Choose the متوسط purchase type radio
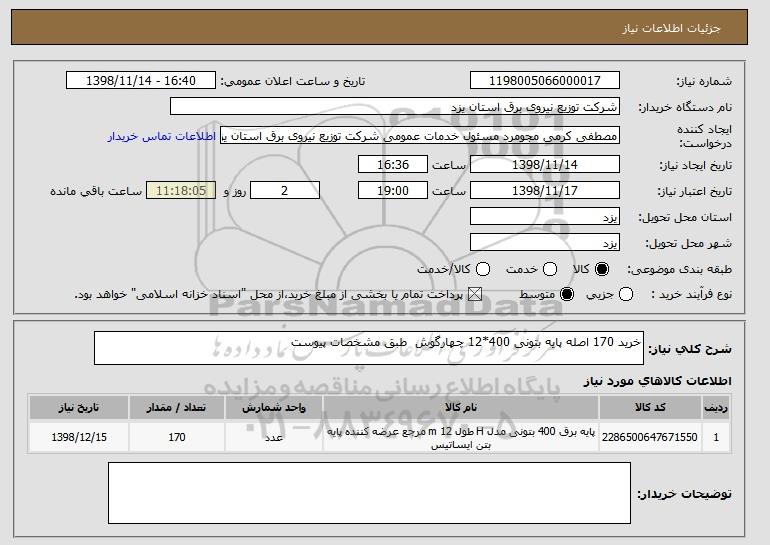The width and height of the screenshot is (770, 545). tap(567, 295)
